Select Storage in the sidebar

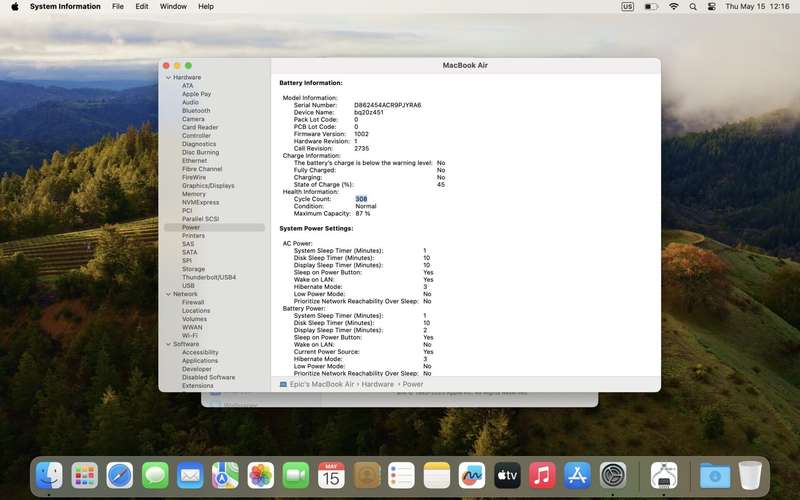[193, 269]
